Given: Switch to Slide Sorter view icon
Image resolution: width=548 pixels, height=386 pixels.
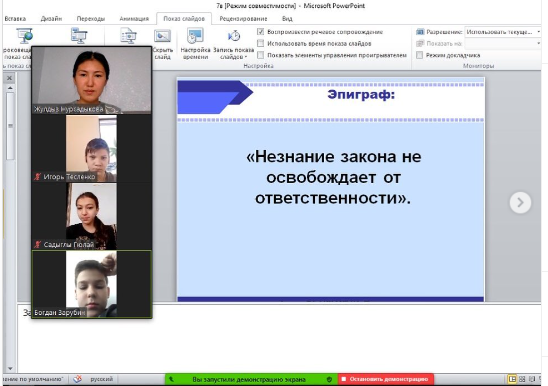Looking at the screenshot, I should [522, 379].
